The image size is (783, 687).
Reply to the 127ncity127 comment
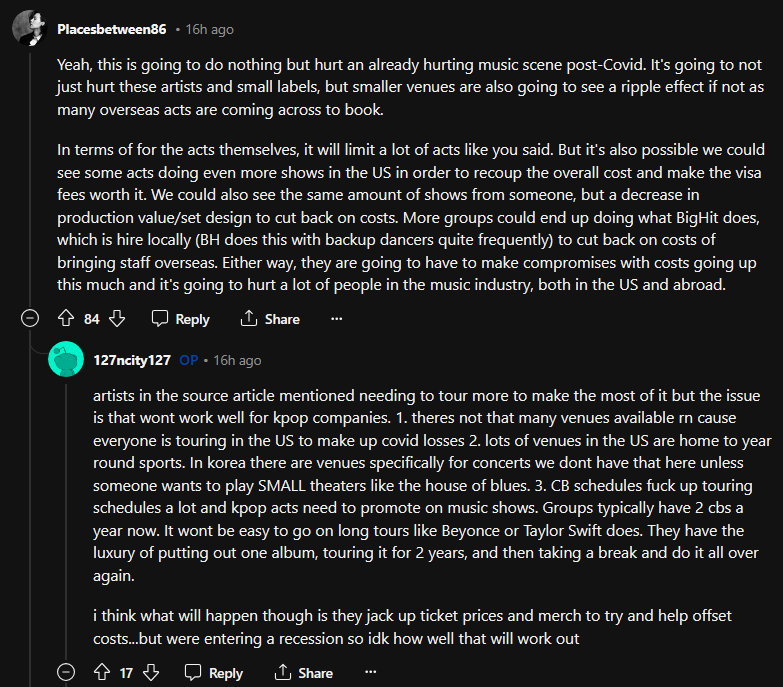pyautogui.click(x=214, y=672)
